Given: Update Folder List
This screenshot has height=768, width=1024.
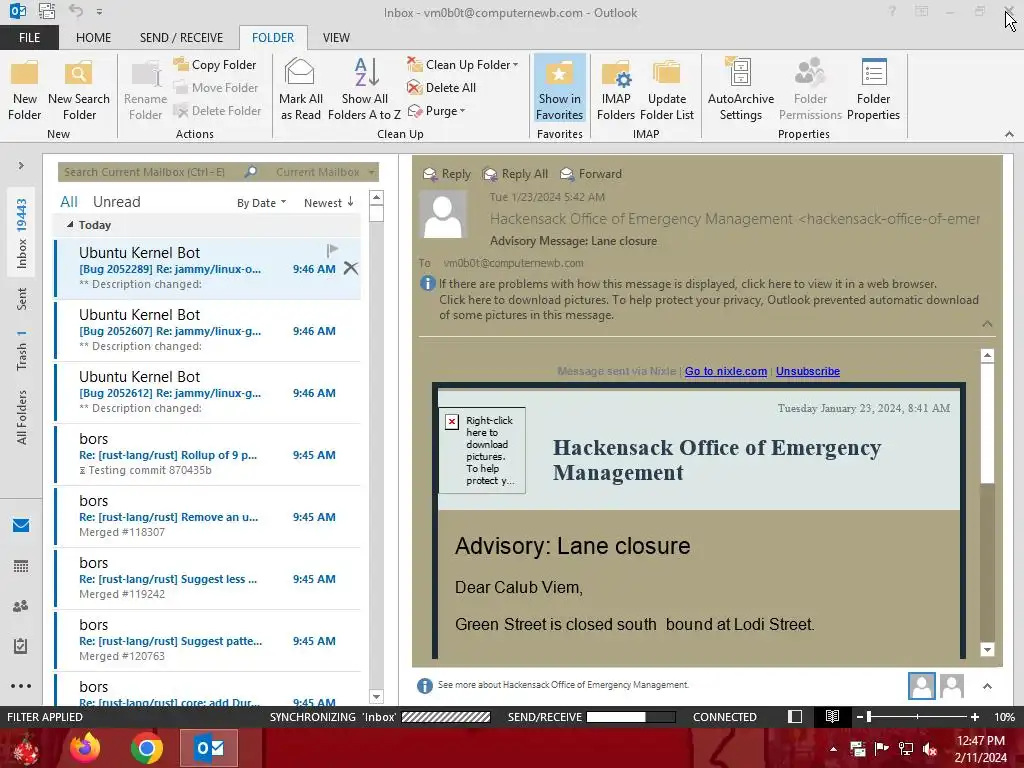Looking at the screenshot, I should tap(667, 90).
